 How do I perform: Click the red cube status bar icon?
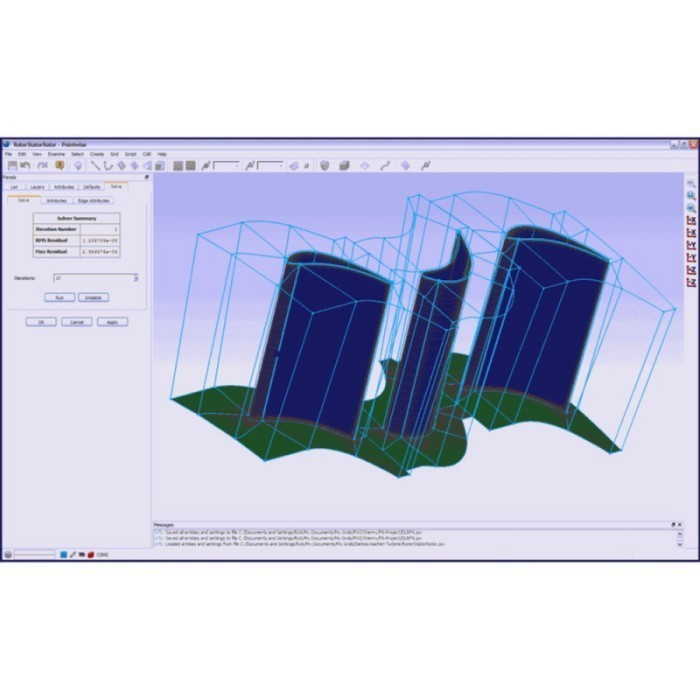point(91,554)
